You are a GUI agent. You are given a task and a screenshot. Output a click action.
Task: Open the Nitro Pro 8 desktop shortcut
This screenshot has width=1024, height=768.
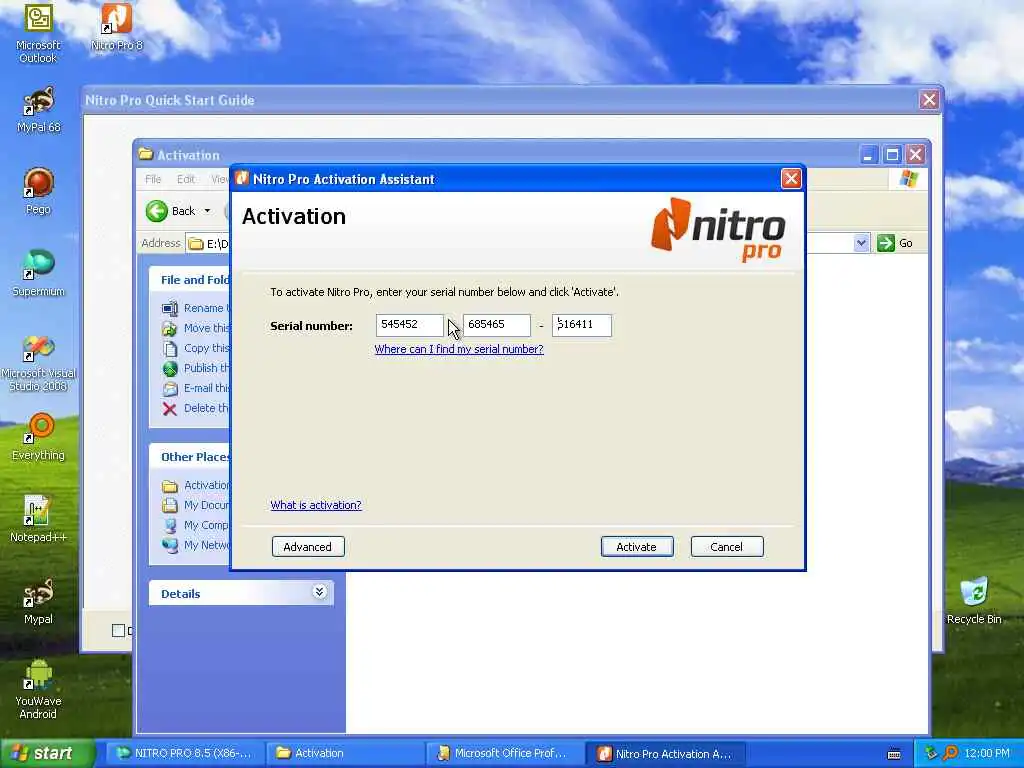[x=117, y=27]
